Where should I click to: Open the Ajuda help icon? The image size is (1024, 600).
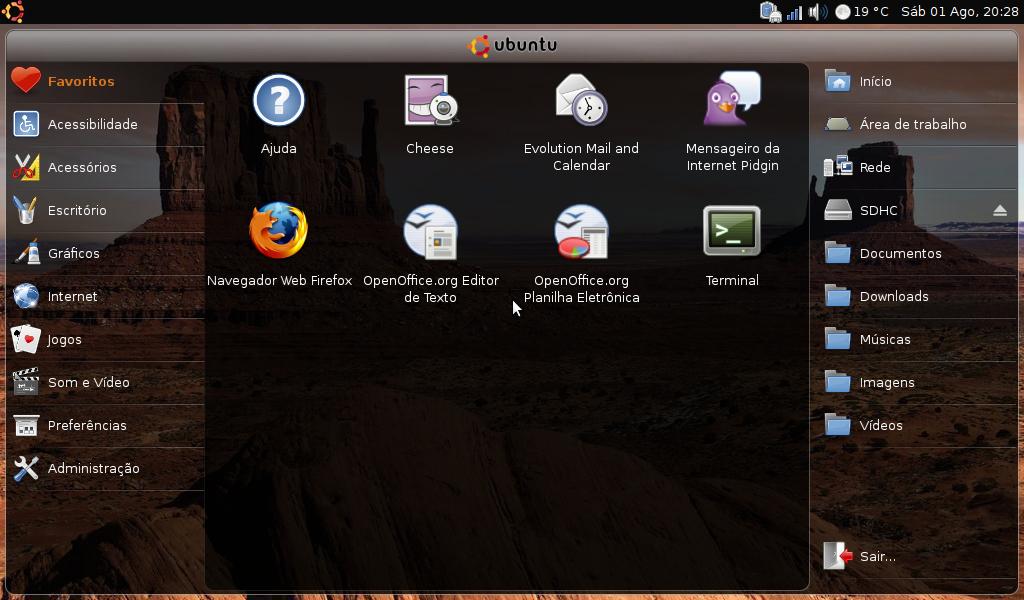click(279, 115)
